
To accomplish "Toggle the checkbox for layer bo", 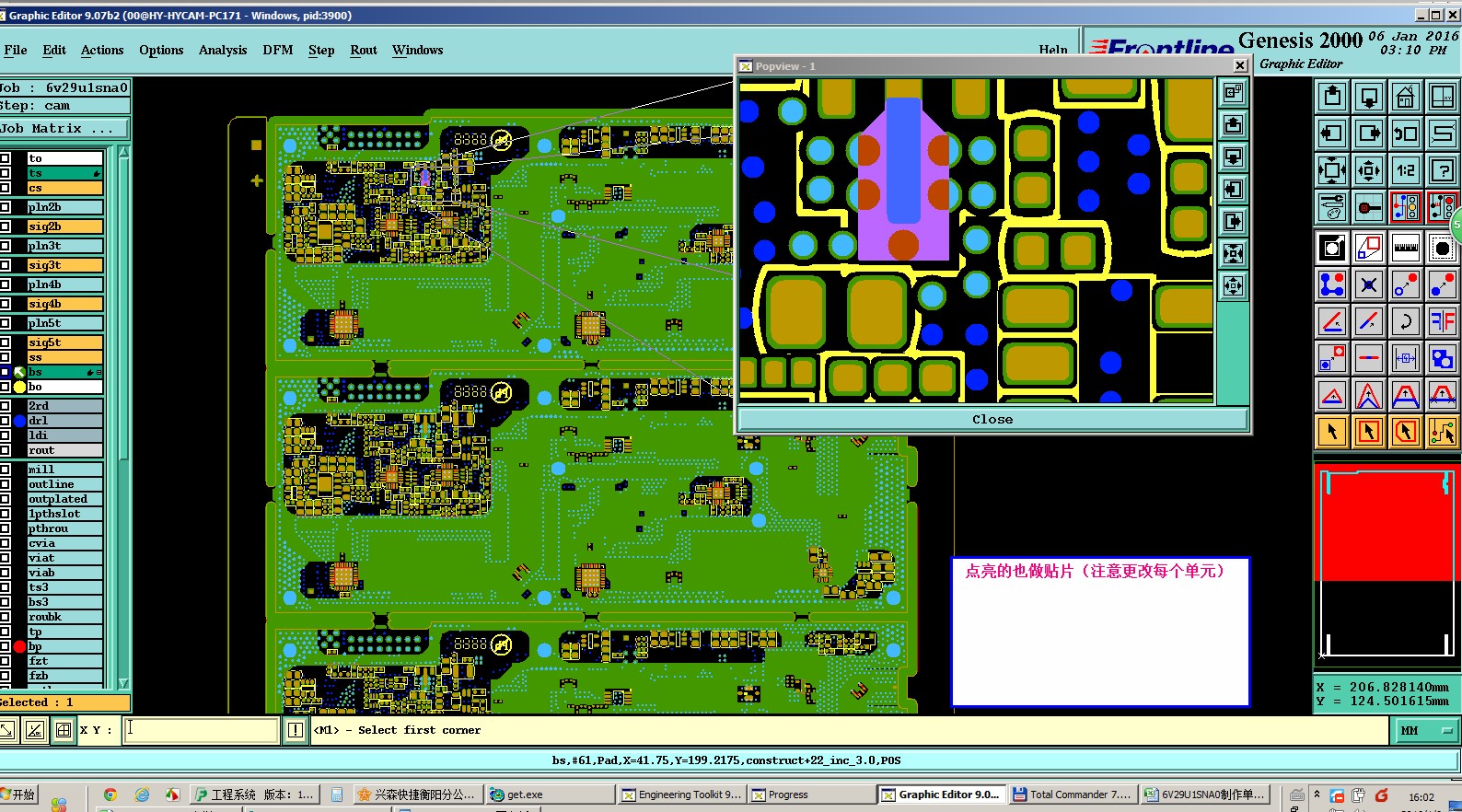I will point(6,387).
